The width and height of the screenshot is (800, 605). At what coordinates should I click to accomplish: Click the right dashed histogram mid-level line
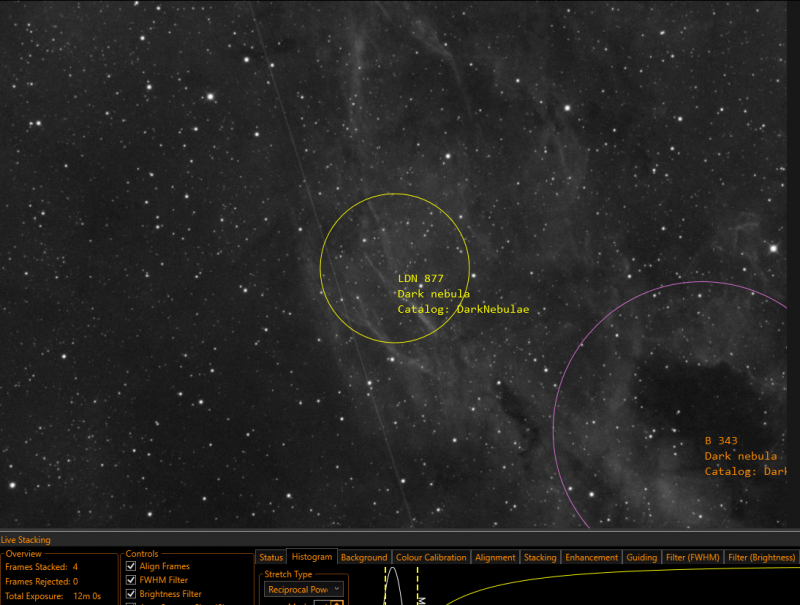tap(417, 586)
